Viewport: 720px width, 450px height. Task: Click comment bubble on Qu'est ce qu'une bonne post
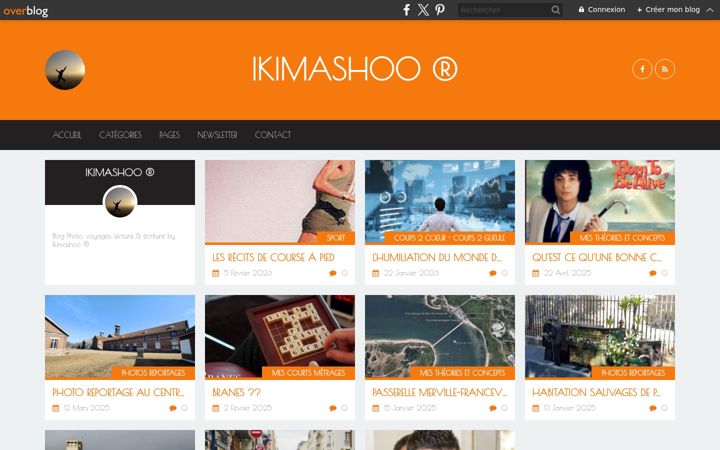point(652,273)
